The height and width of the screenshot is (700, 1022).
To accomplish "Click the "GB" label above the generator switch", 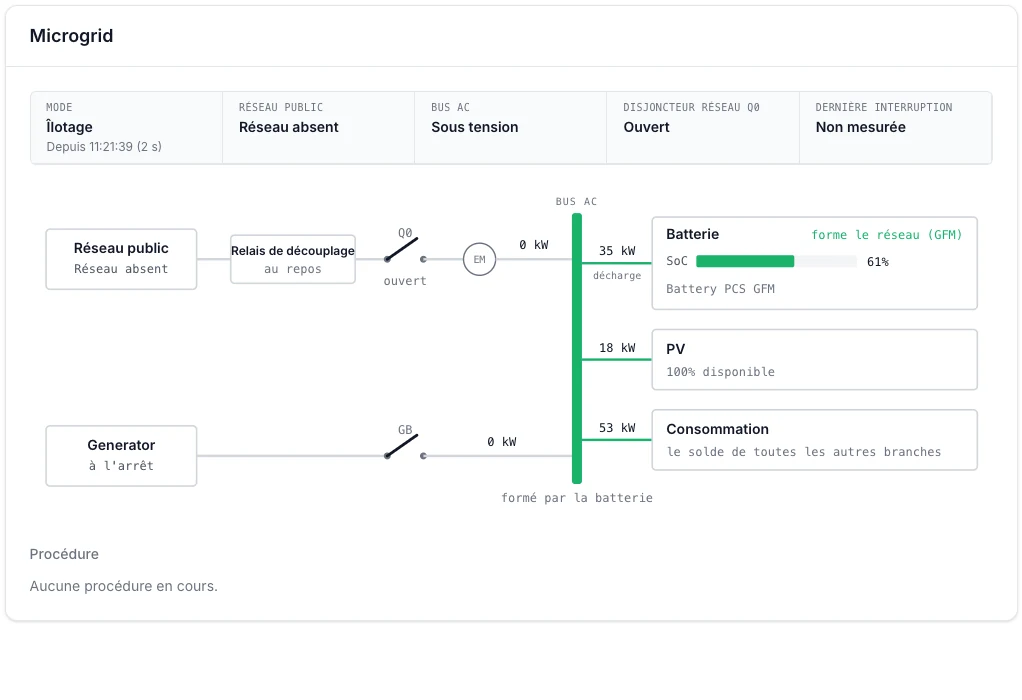I will (405, 430).
